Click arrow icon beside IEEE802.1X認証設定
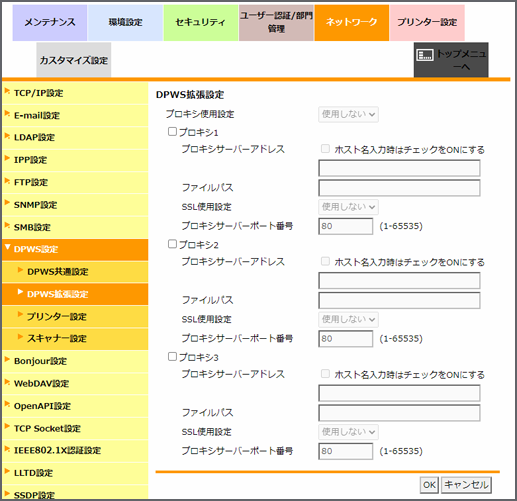This screenshot has height=501, width=517. [7, 449]
